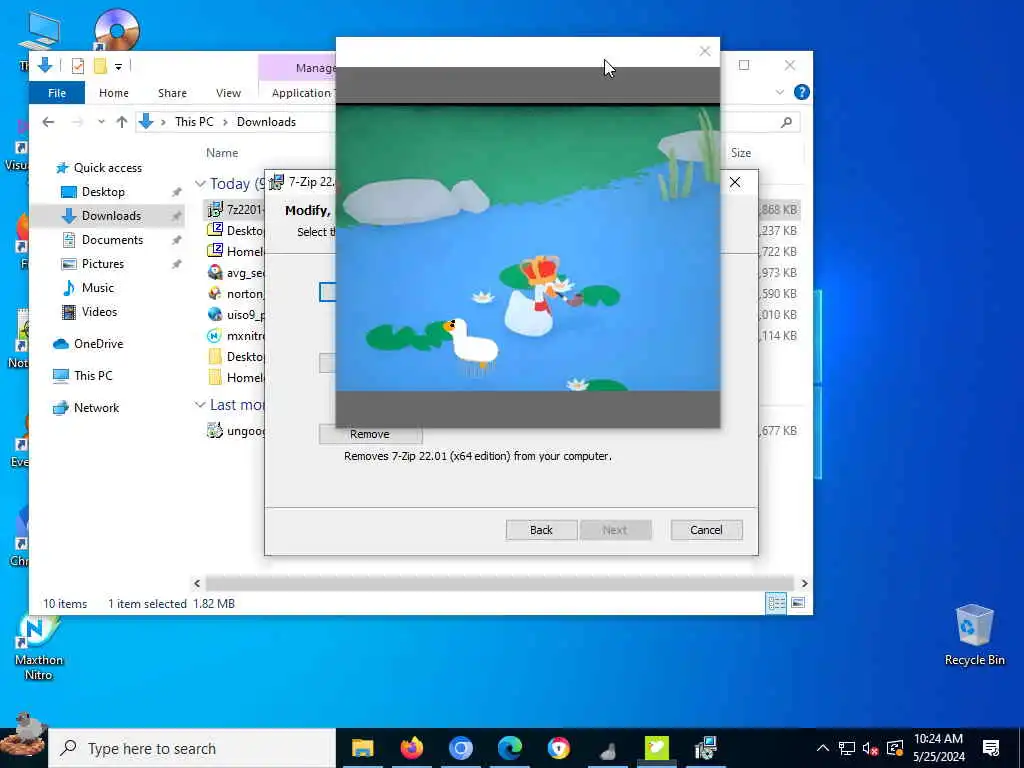This screenshot has height=768, width=1024.
Task: Sort files by the Name column
Action: (x=222, y=153)
